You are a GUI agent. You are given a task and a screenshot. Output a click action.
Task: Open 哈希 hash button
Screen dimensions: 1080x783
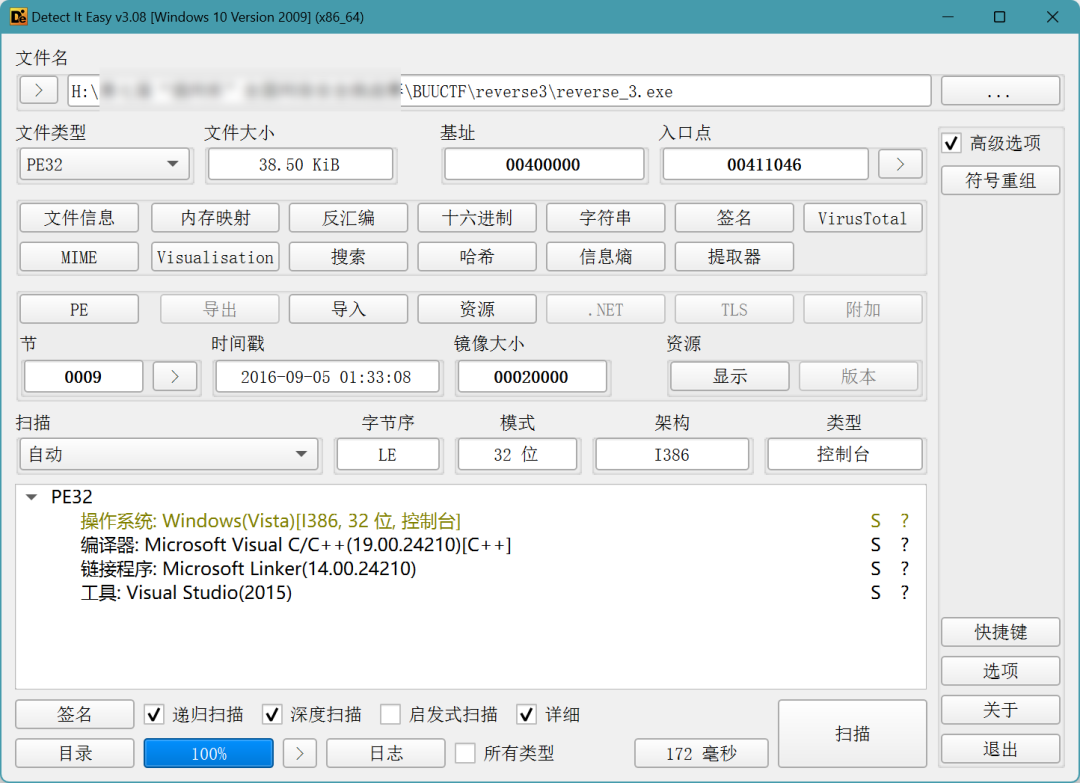click(x=477, y=256)
